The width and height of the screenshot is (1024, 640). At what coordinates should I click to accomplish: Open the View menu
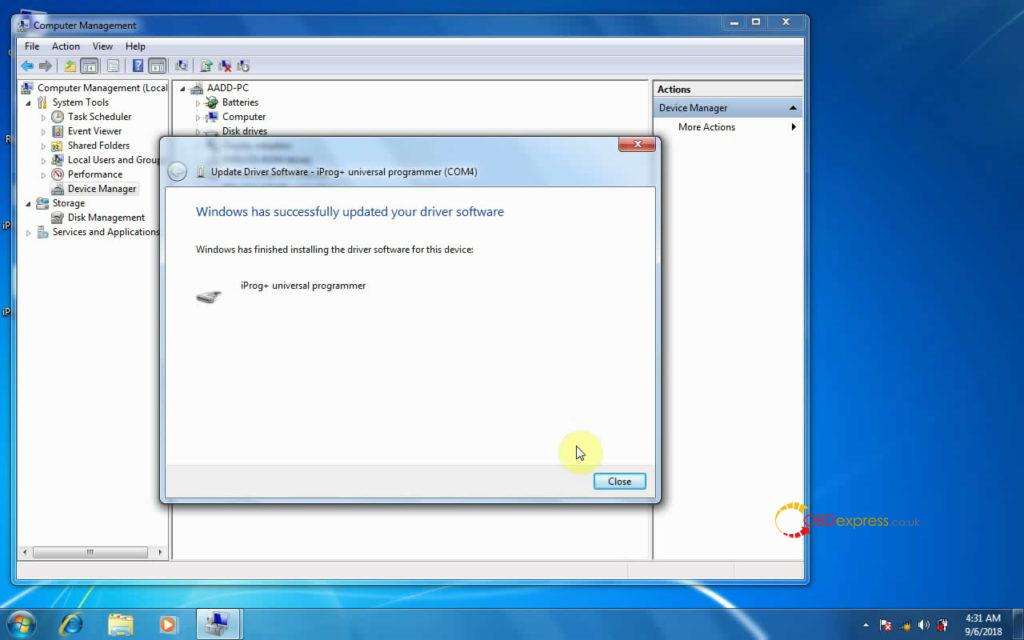pos(102,46)
